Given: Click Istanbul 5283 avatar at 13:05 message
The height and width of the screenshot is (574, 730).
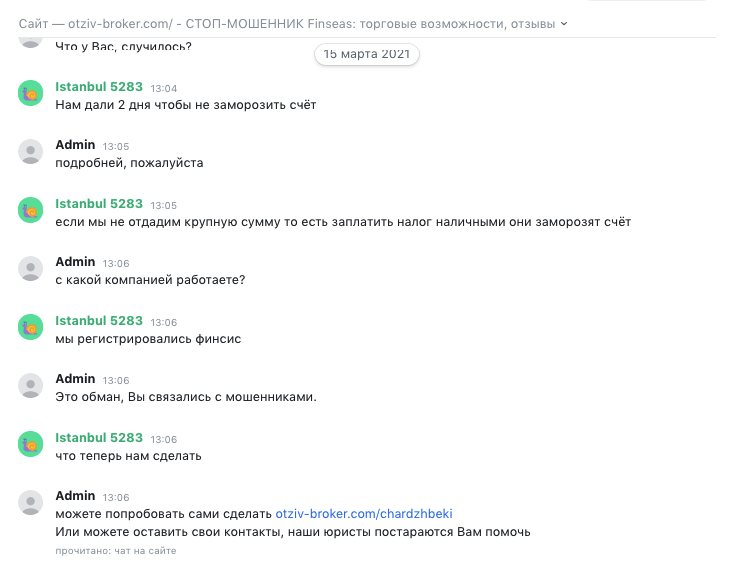Looking at the screenshot, I should [x=31, y=210].
